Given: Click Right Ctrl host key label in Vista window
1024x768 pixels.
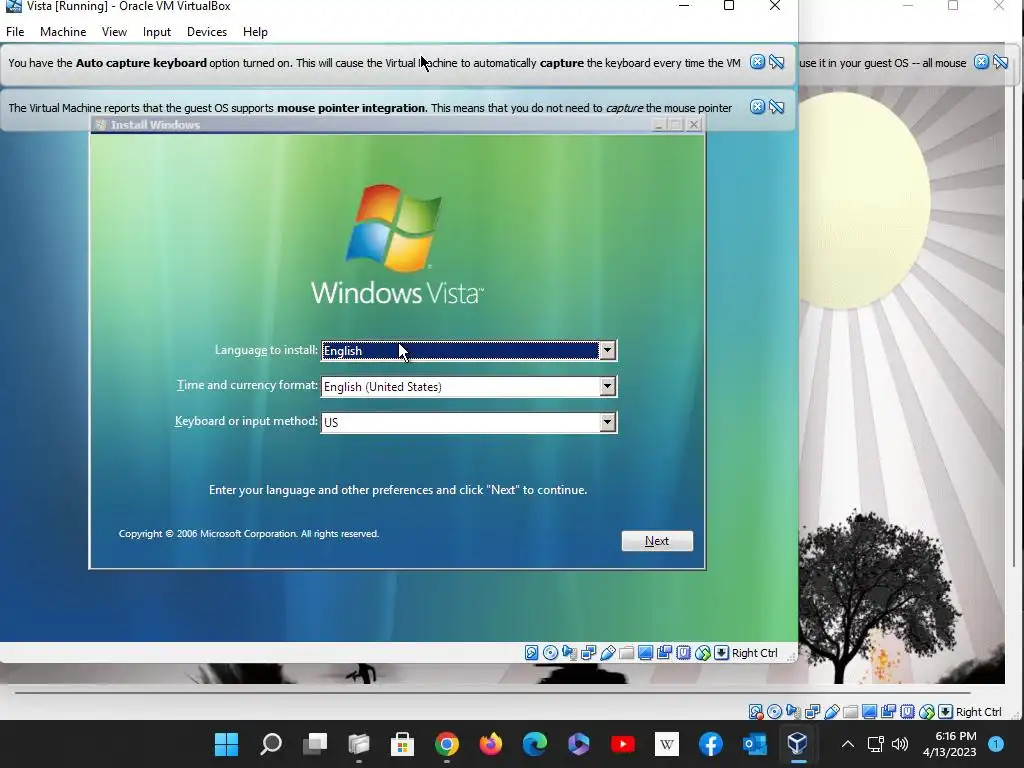Looking at the screenshot, I should (x=755, y=652).
